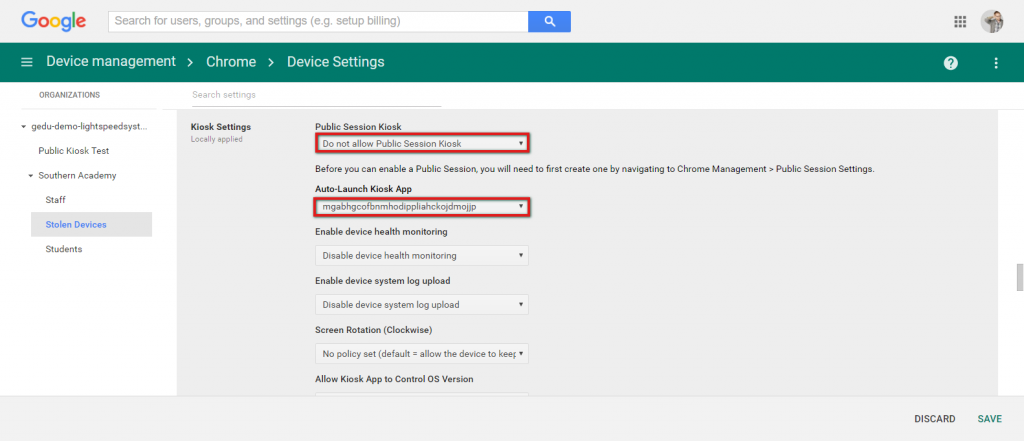The width and height of the screenshot is (1024, 441).
Task: Click the Google logo
Action: pos(54,21)
